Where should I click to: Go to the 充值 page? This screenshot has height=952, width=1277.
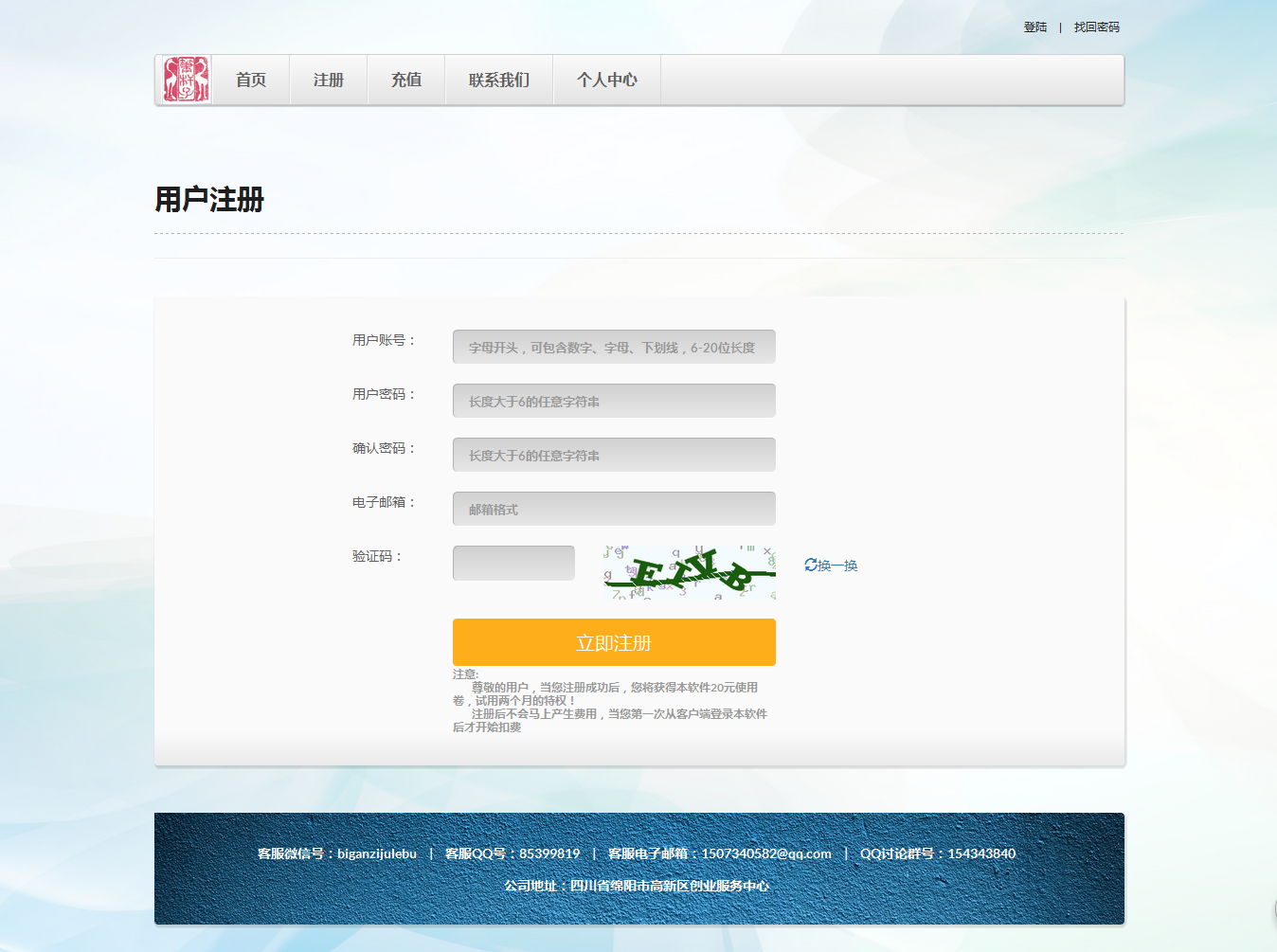click(x=406, y=81)
